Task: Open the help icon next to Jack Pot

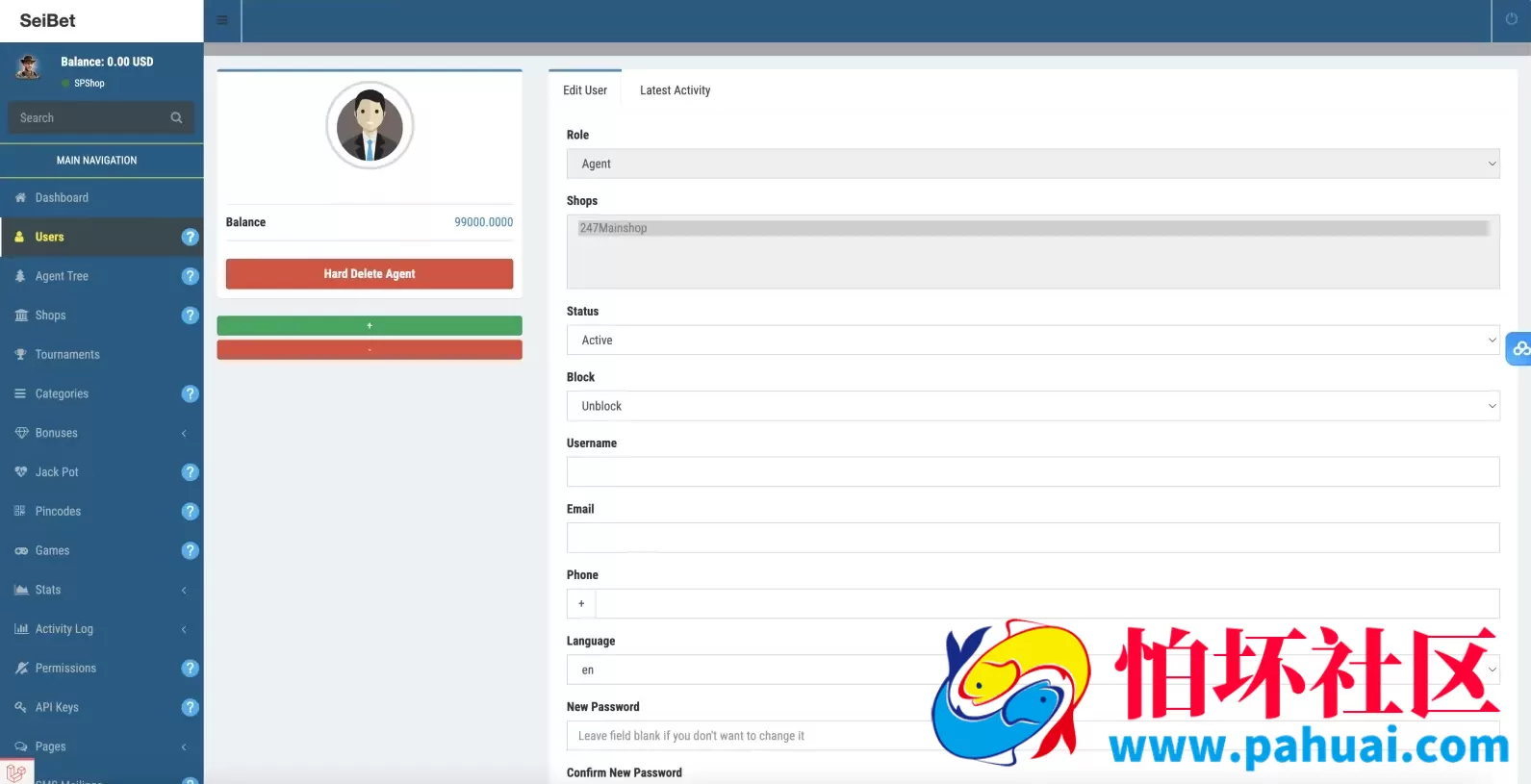Action: [191, 472]
